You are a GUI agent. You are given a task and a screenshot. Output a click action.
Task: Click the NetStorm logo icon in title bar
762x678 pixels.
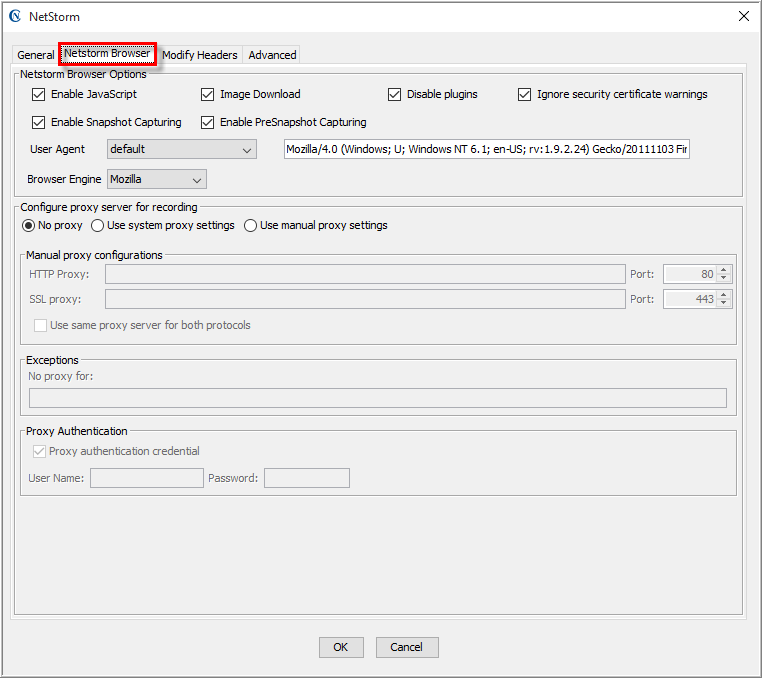[x=16, y=16]
